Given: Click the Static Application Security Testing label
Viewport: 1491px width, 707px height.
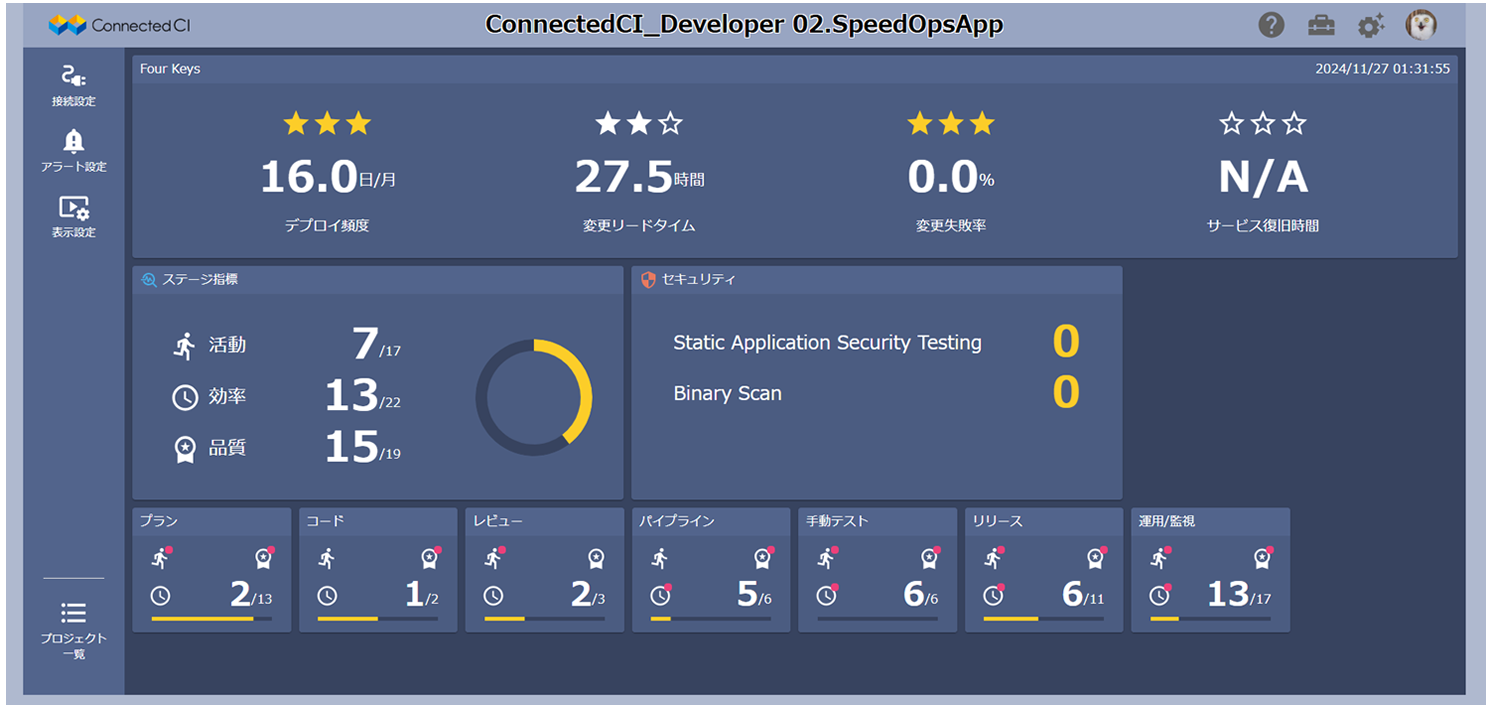Looking at the screenshot, I should click(827, 343).
